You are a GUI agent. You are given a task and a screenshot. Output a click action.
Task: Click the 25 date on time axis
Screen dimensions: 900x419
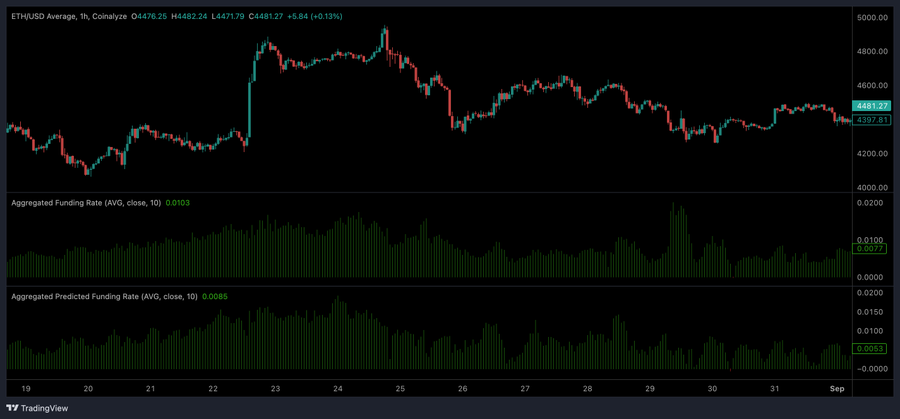(x=400, y=388)
